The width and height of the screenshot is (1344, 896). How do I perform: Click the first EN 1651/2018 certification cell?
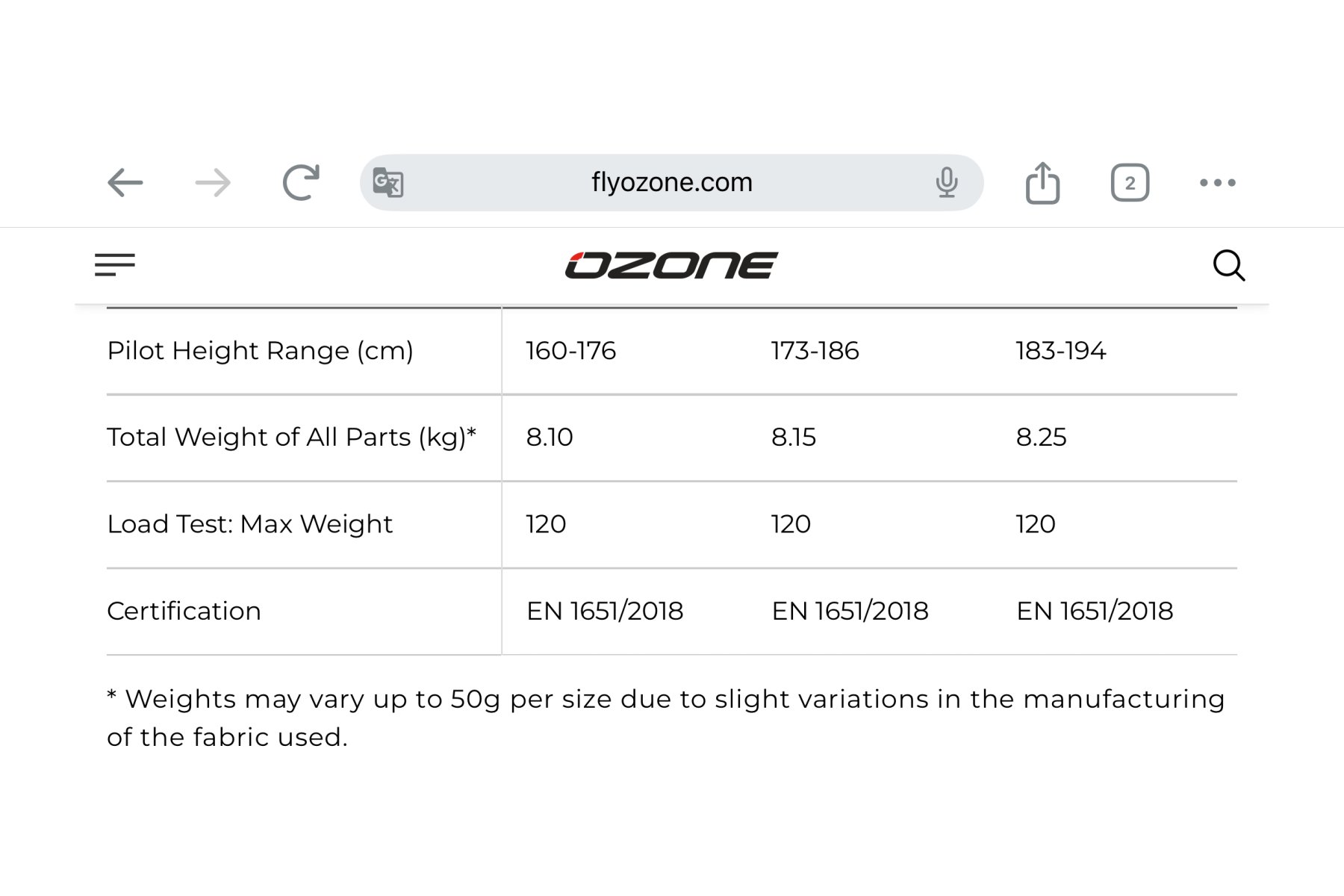605,611
